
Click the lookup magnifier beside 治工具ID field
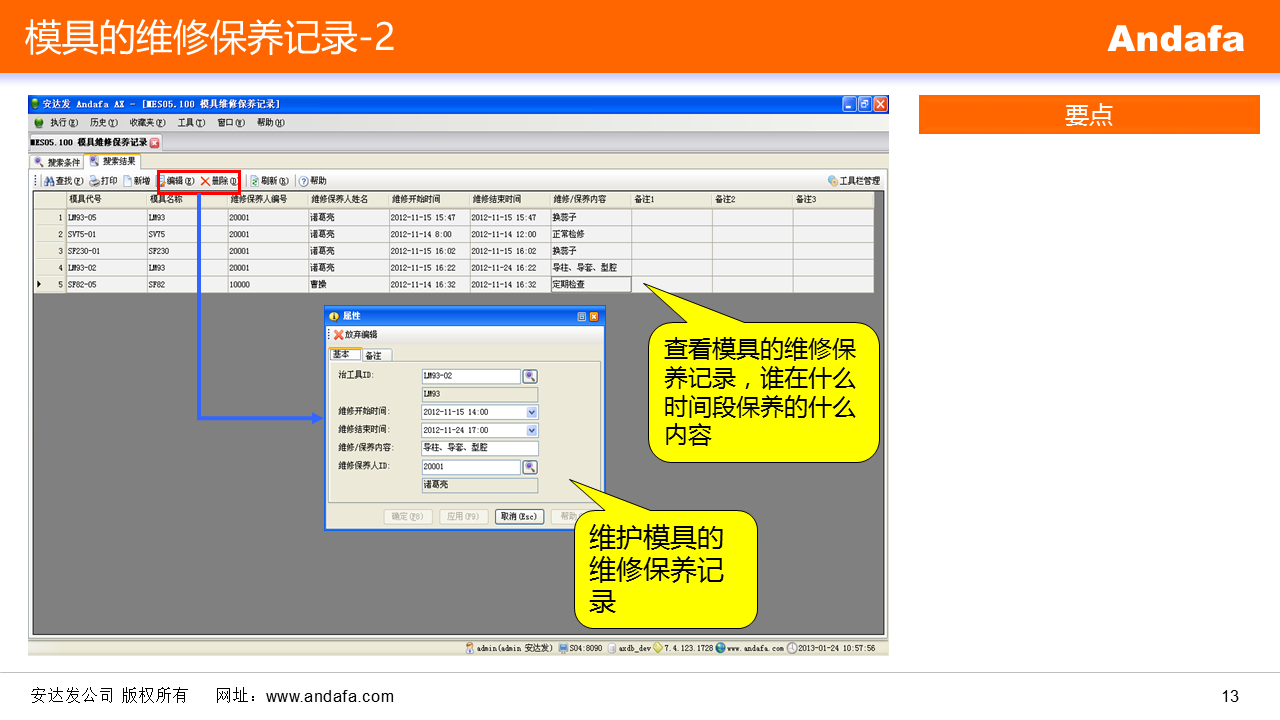click(530, 376)
